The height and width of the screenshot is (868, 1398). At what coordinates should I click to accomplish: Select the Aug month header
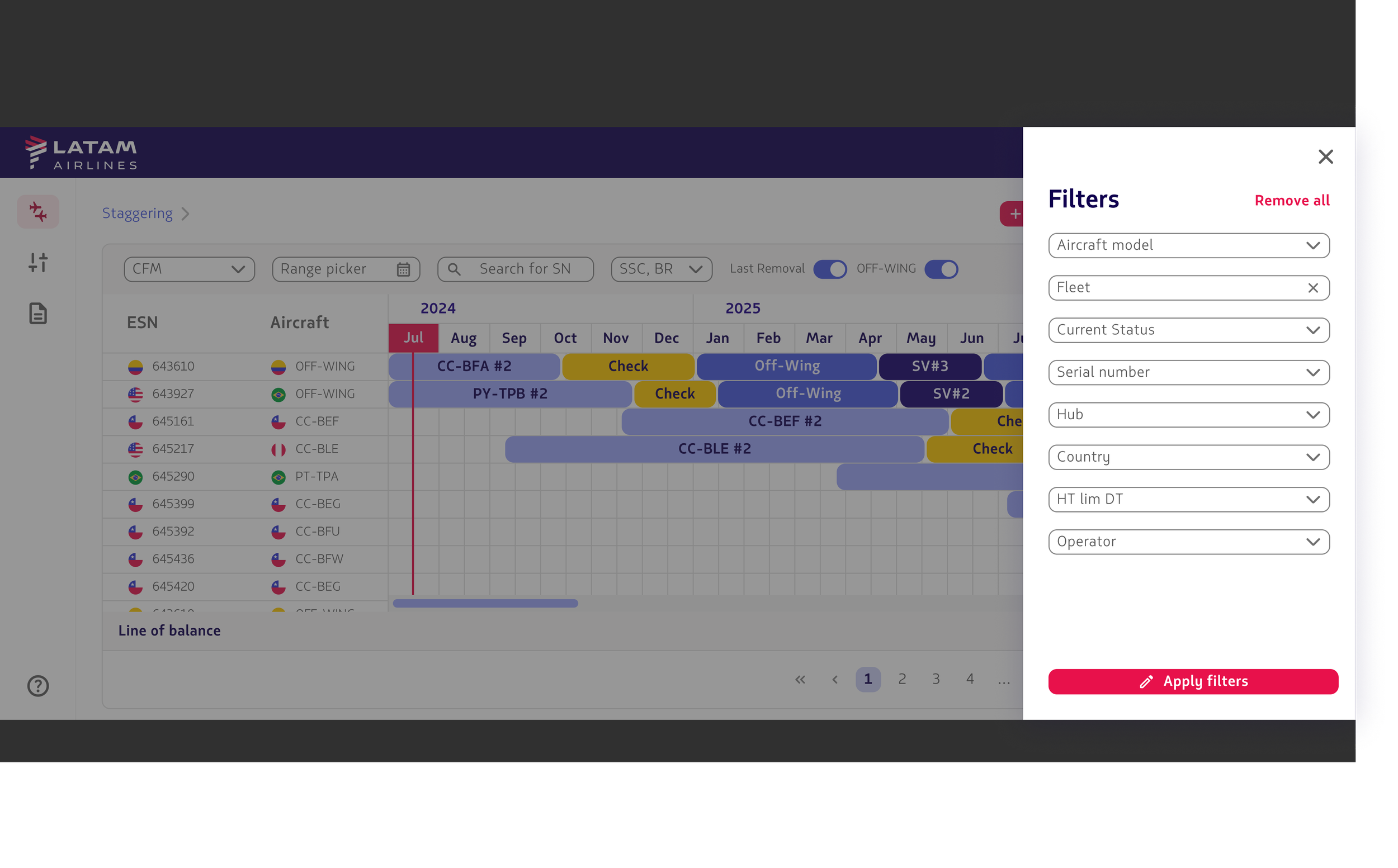464,338
